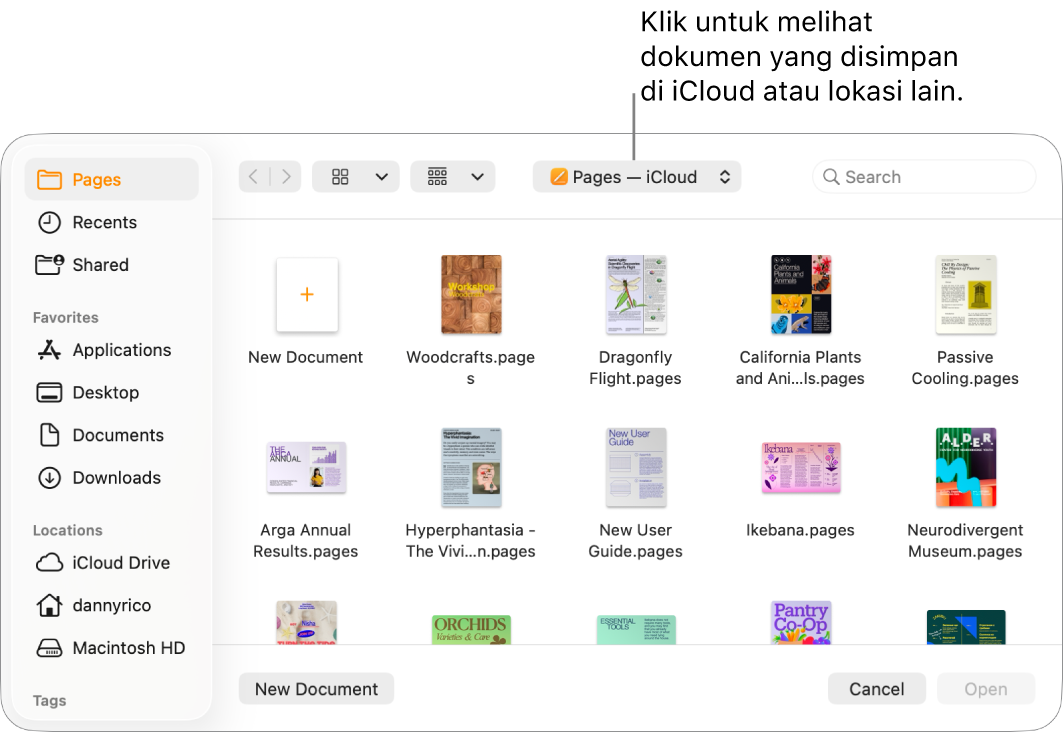Click the back navigation arrow

click(x=252, y=176)
